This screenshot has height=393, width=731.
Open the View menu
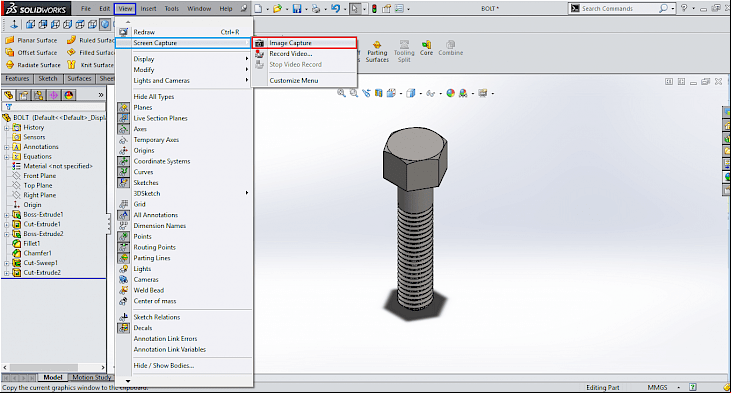point(125,8)
